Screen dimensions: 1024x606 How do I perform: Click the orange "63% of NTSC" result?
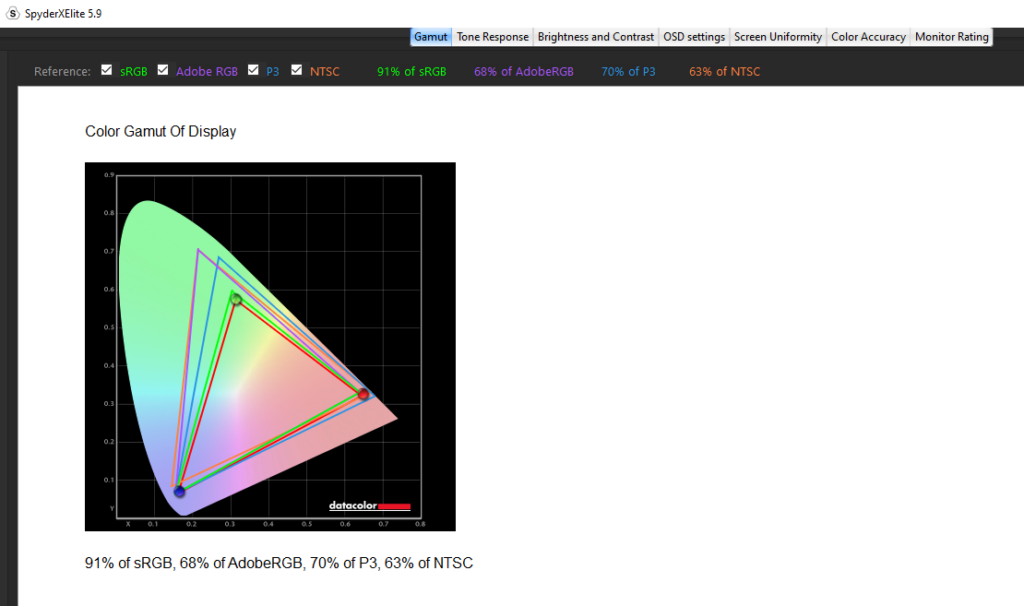click(x=724, y=72)
